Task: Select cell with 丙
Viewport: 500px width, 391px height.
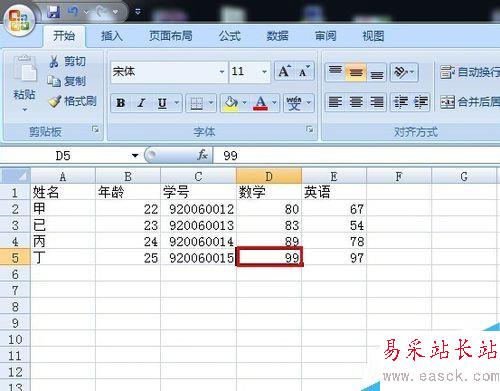Action: pos(63,242)
